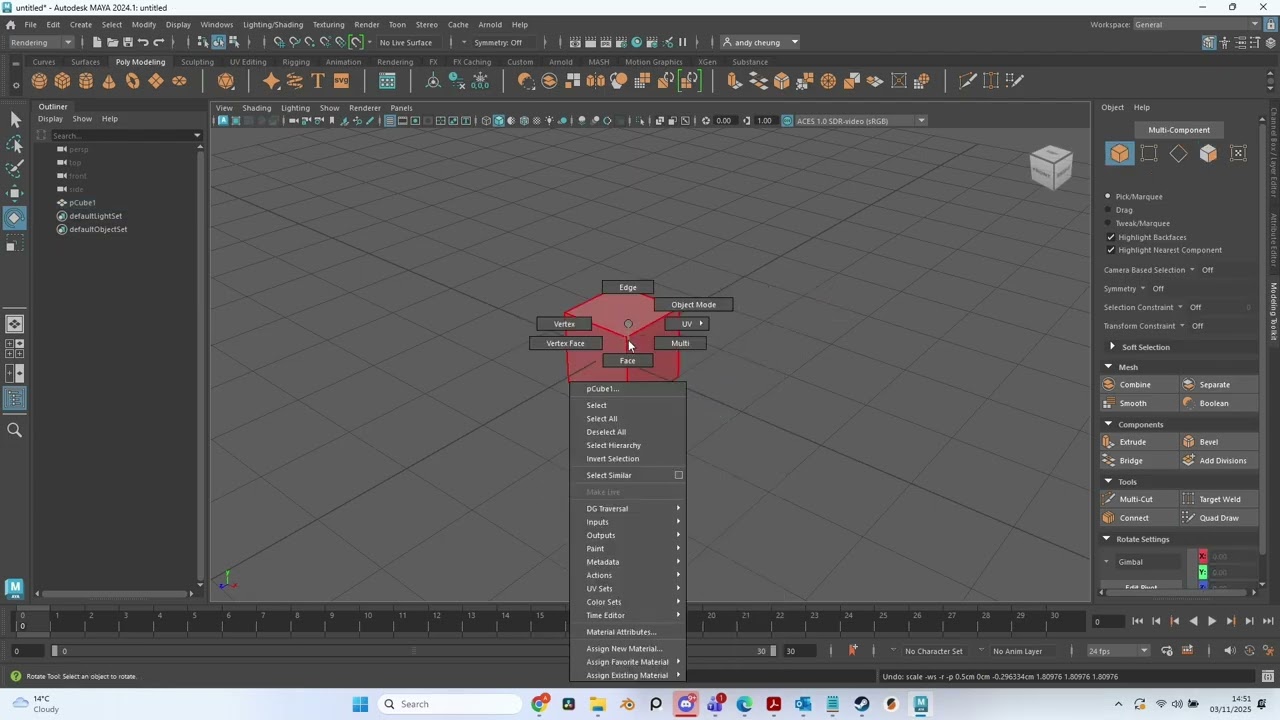1280x720 pixels.
Task: Play the animation forwards
Action: pyautogui.click(x=1212, y=621)
